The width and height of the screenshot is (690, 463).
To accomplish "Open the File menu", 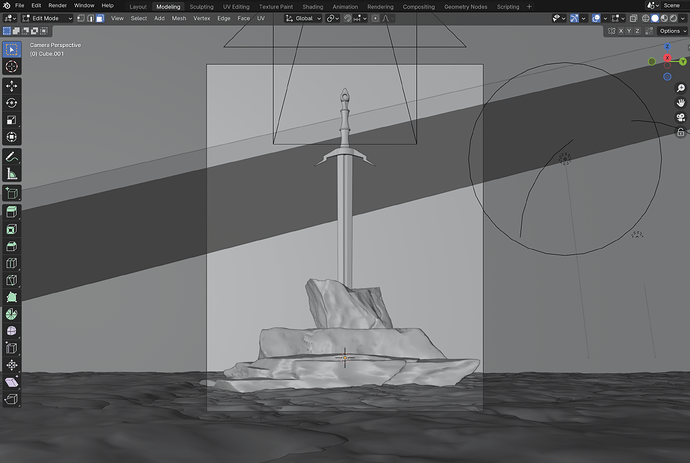I will (20, 6).
